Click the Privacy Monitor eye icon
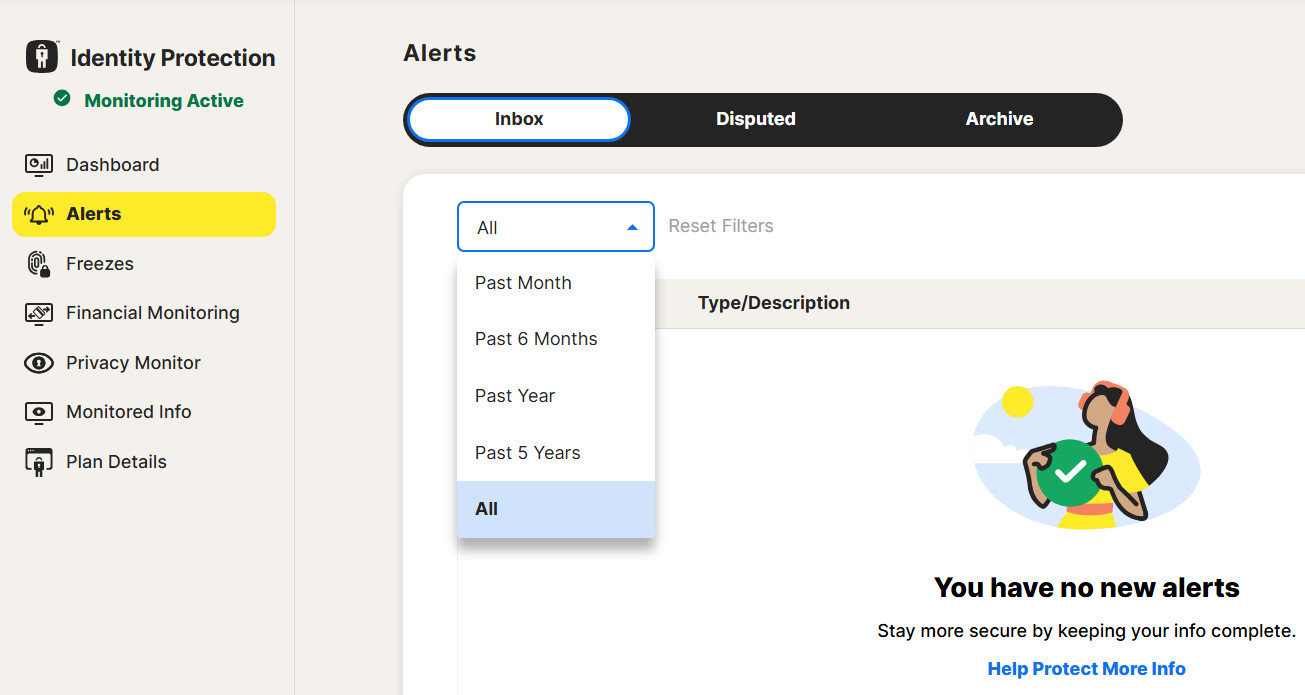The width and height of the screenshot is (1305, 695). [38, 363]
